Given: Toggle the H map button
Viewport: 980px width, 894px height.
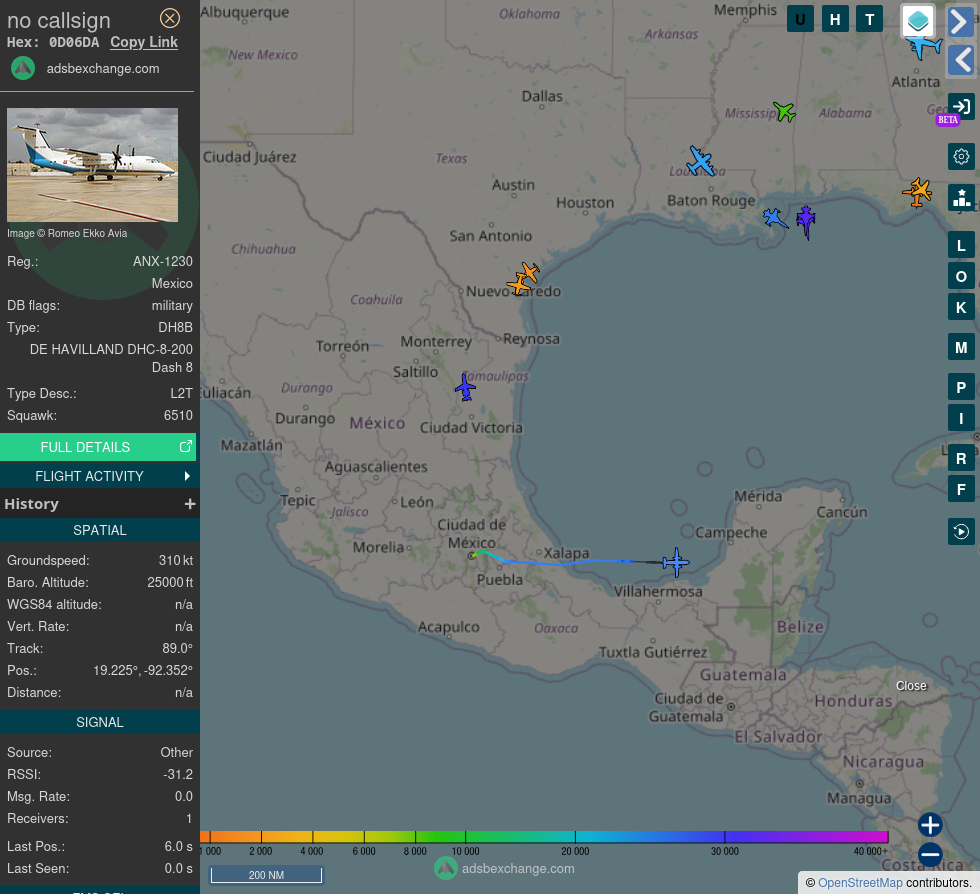Looking at the screenshot, I should click(835, 19).
